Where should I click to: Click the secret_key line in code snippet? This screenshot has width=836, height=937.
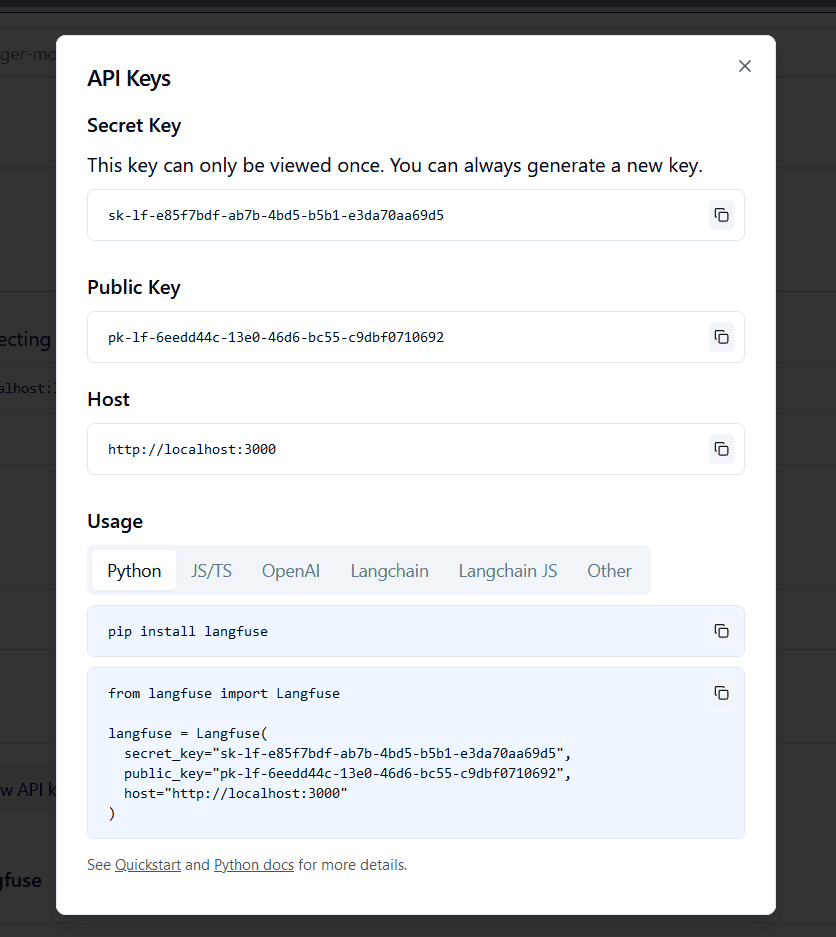point(347,753)
